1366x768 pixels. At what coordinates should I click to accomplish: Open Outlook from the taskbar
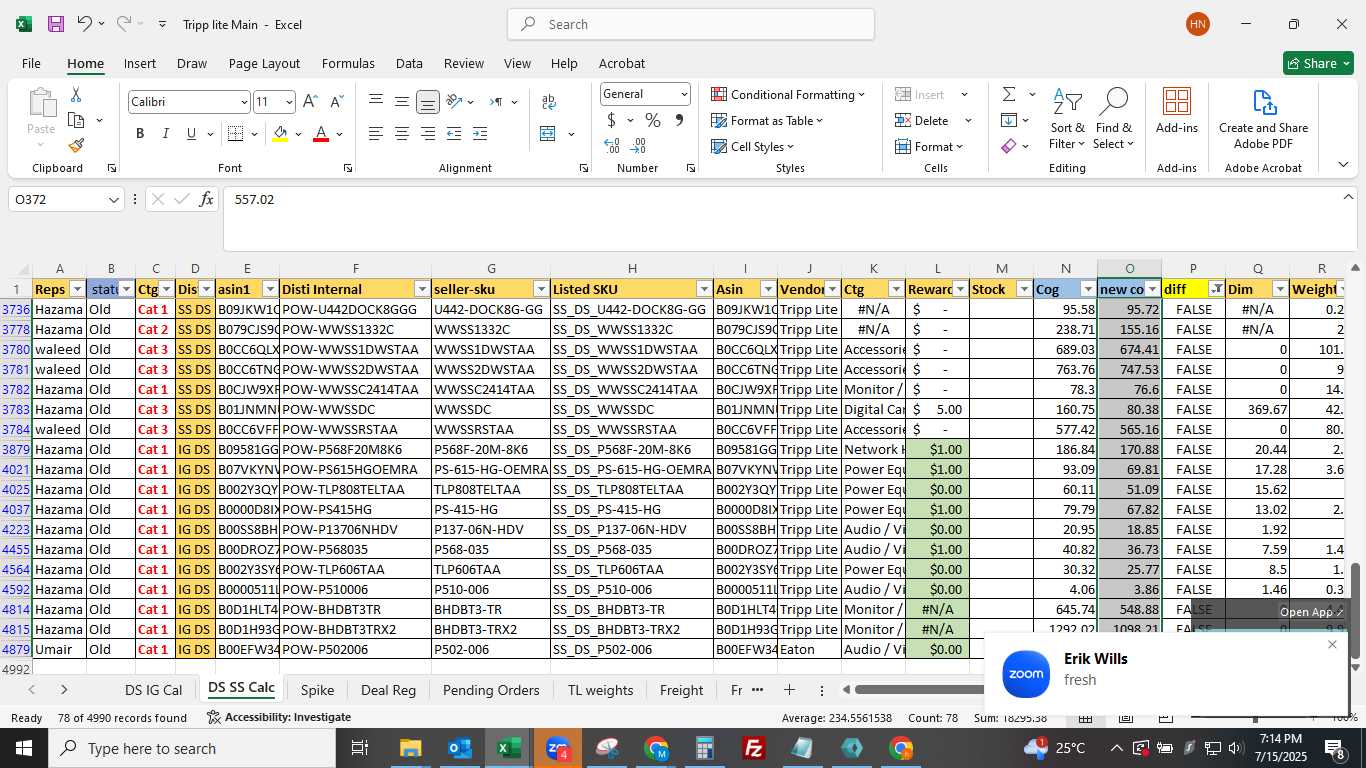pos(460,748)
